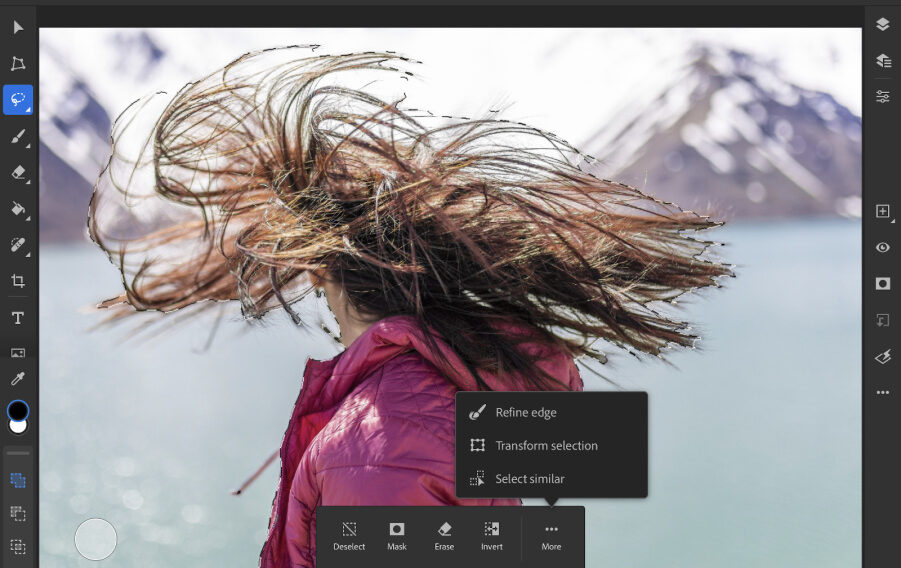Select the Lasso tool
Viewport: 901px width, 568px height.
[18, 99]
